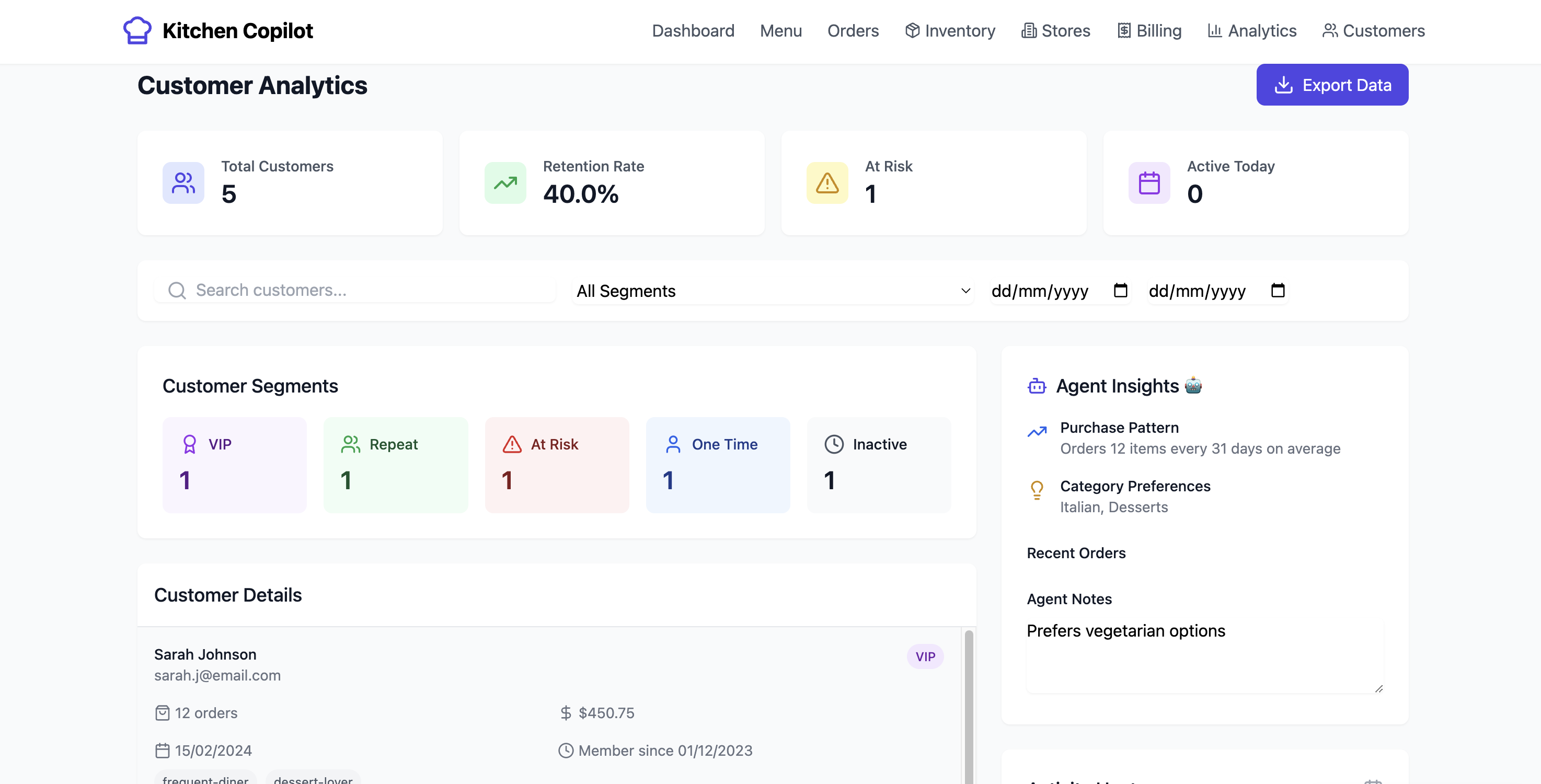Screen dimensions: 1541x784
Task: Click the Kitchen Copilot chef hat logo
Action: (137, 30)
